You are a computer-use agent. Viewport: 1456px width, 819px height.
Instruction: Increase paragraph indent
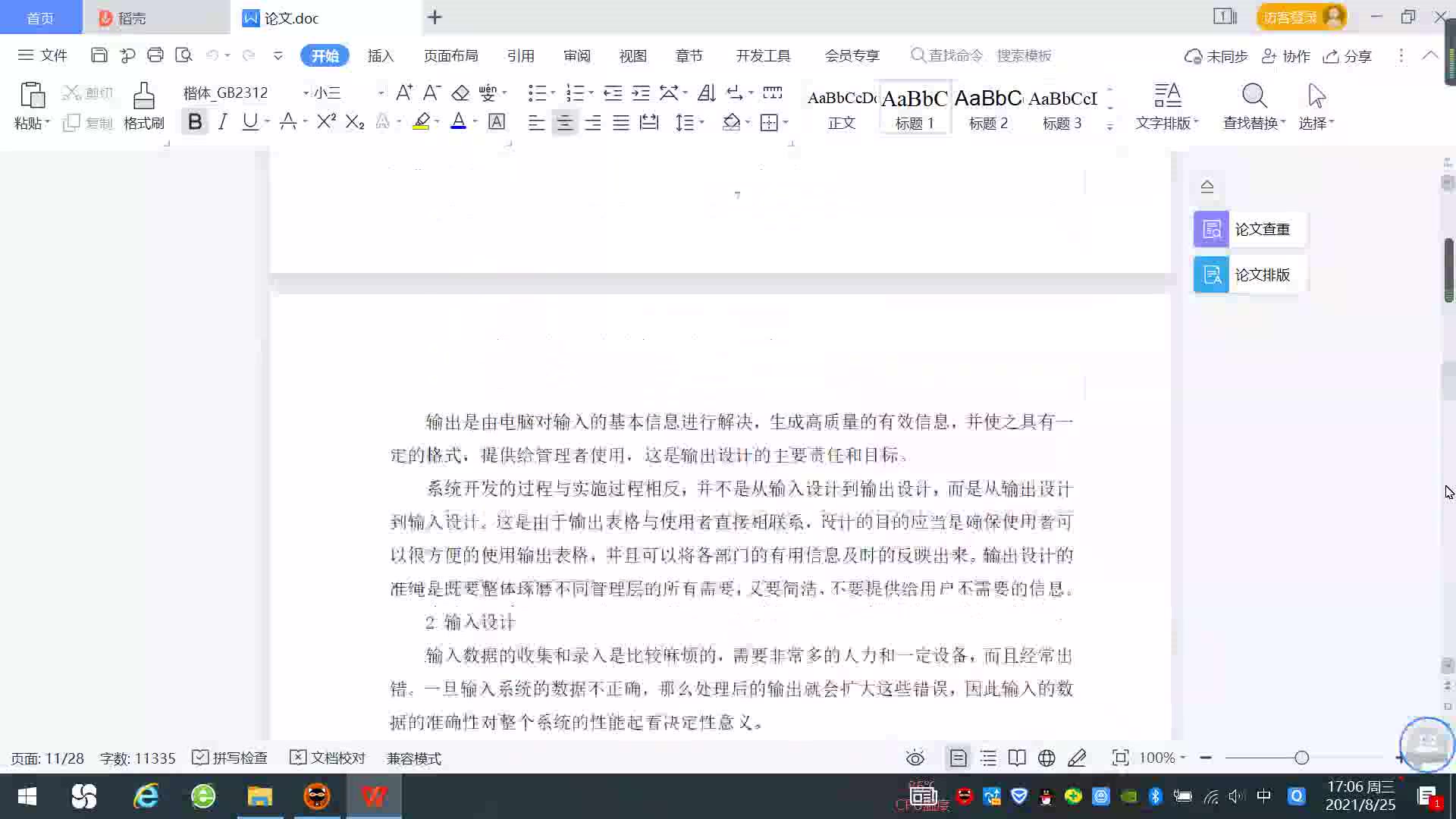point(641,93)
